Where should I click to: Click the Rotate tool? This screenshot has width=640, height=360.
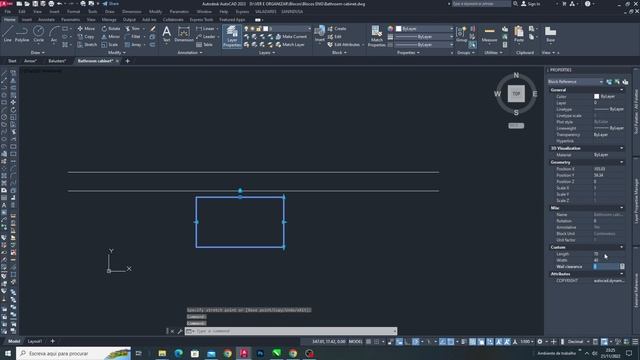pyautogui.click(x=111, y=29)
